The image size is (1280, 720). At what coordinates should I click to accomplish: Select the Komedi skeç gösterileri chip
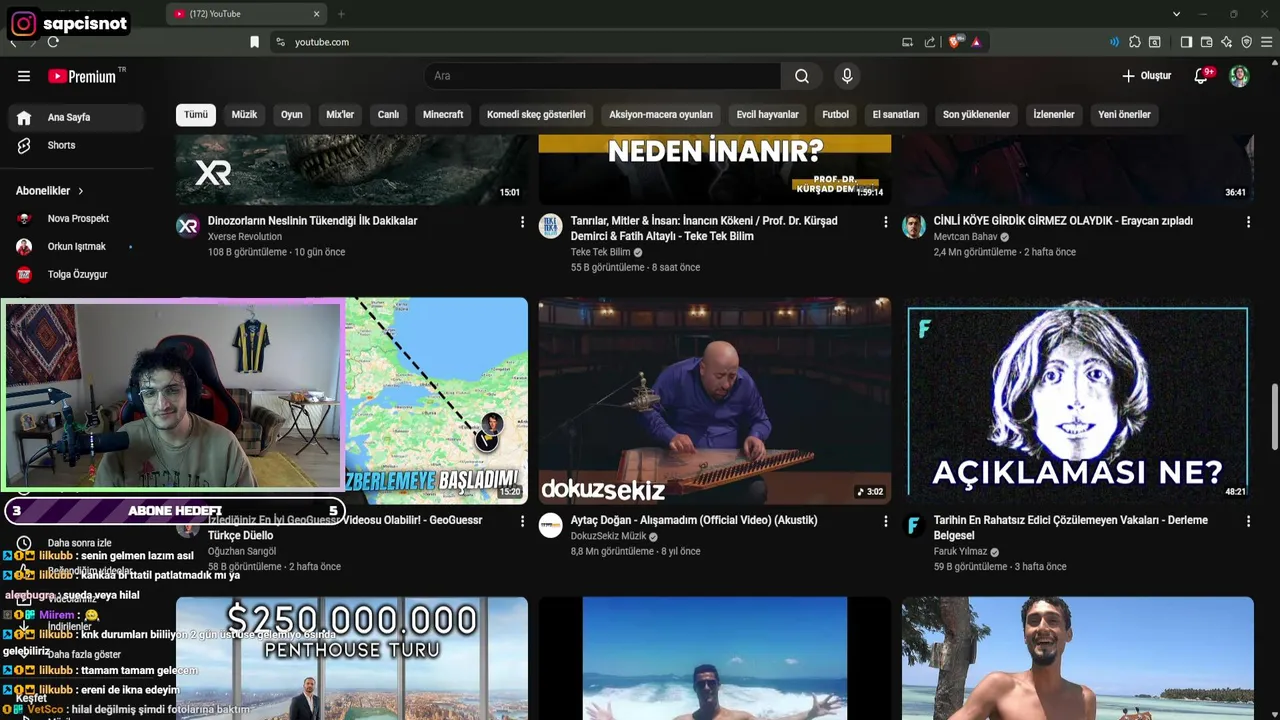click(x=536, y=115)
